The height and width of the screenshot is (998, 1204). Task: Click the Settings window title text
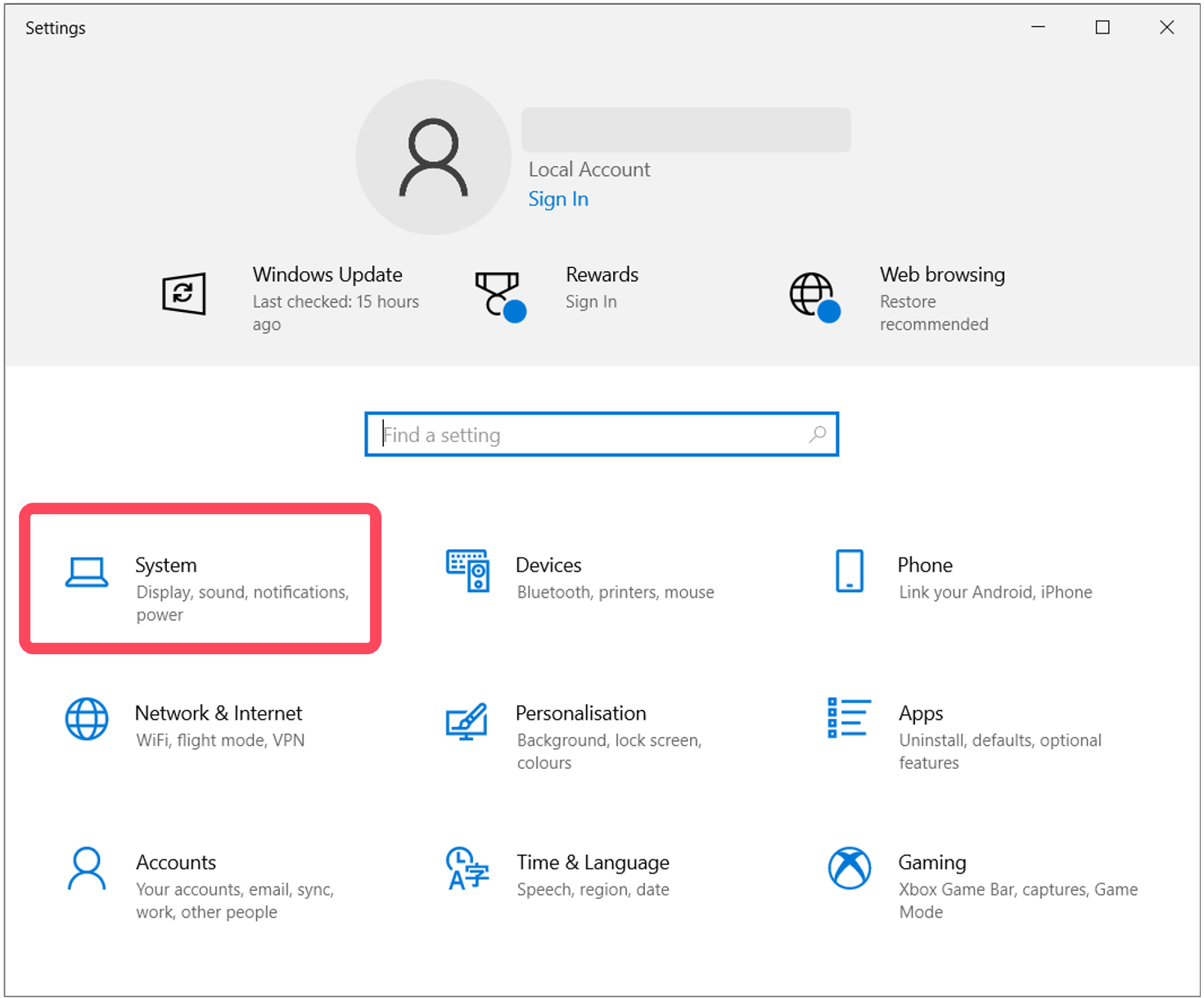56,28
